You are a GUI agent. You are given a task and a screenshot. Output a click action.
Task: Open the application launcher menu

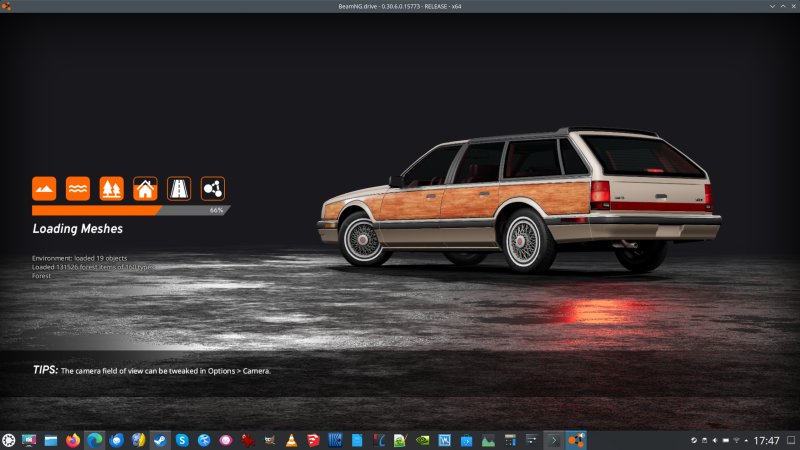tap(9, 440)
